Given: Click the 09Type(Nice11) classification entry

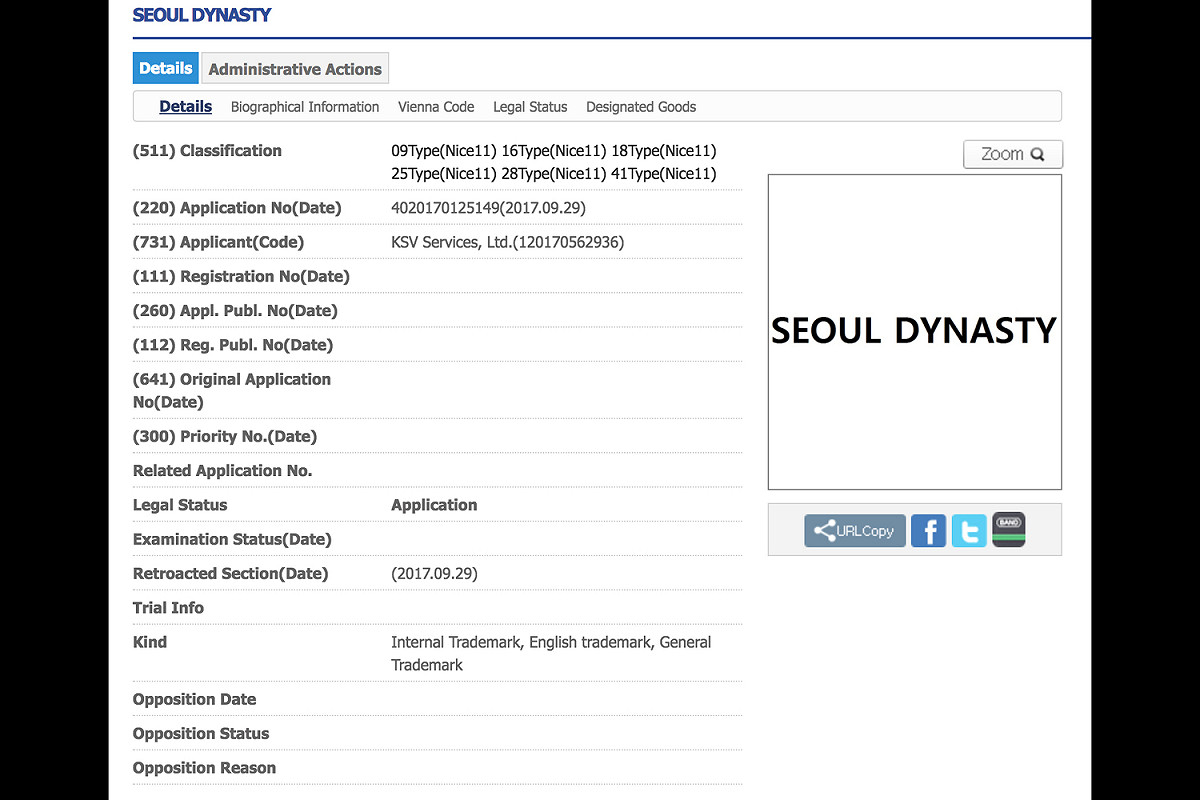Looking at the screenshot, I should pos(444,151).
